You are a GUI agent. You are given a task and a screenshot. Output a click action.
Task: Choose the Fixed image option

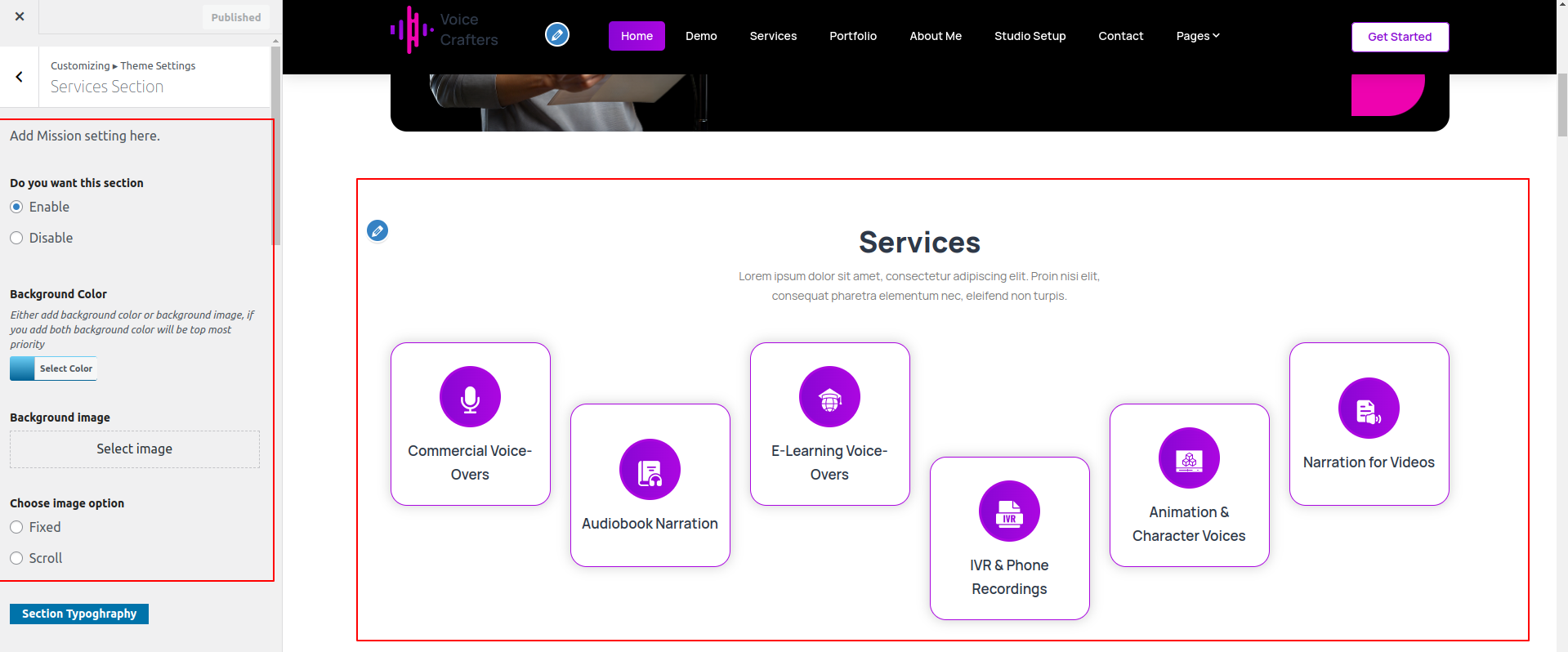(16, 528)
